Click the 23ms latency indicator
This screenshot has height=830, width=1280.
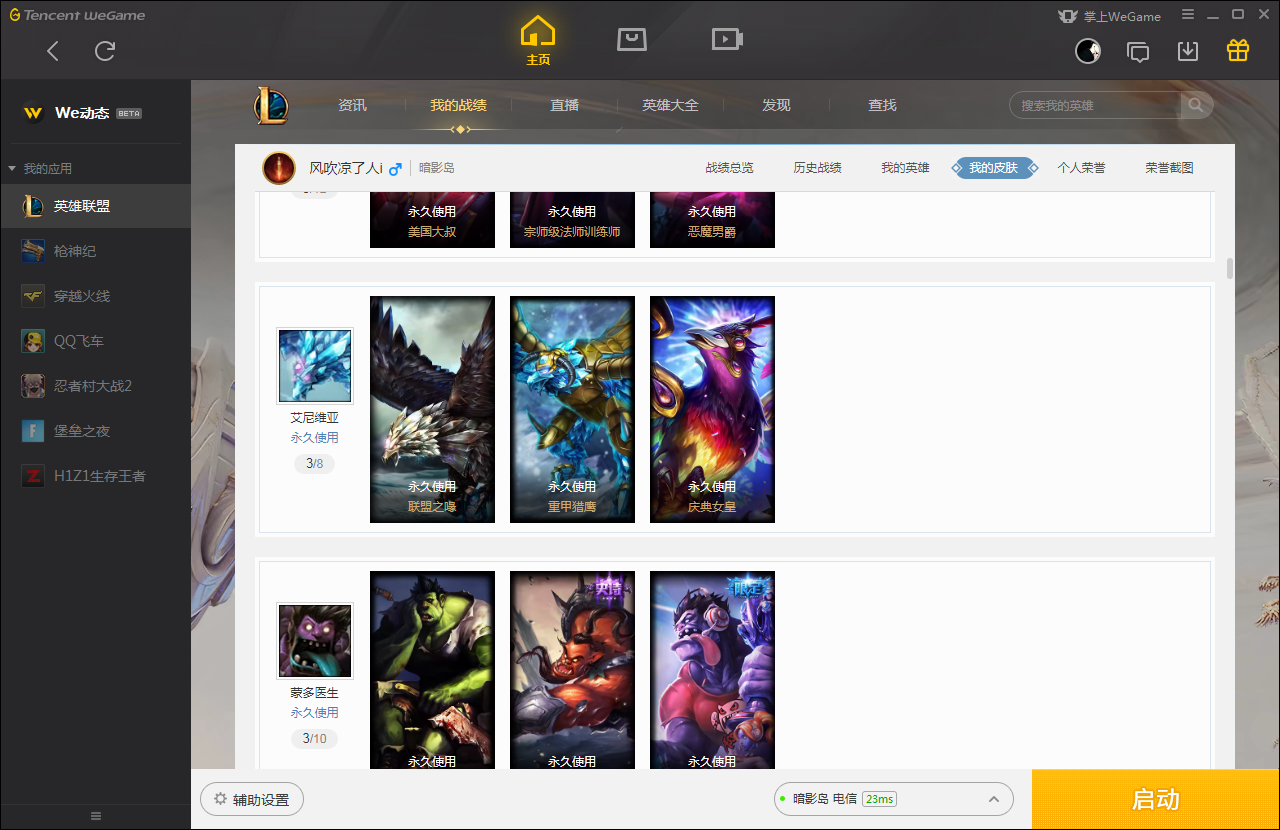(x=880, y=799)
